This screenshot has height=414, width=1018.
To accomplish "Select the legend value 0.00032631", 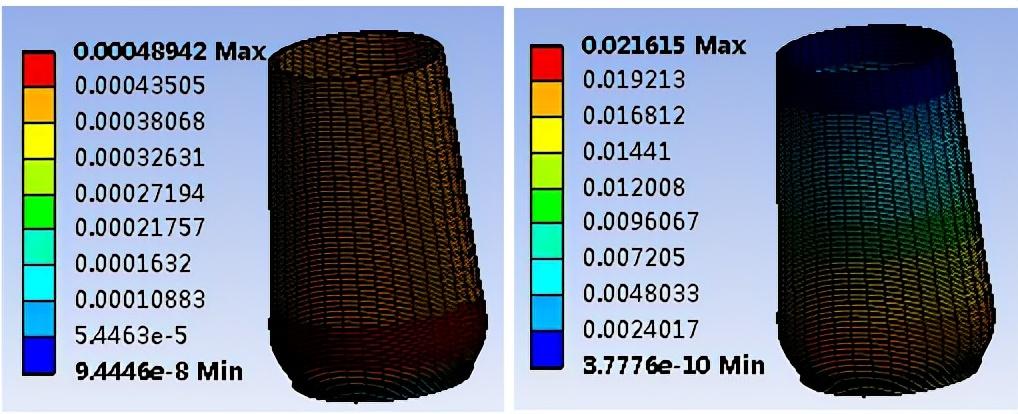I will pos(140,156).
